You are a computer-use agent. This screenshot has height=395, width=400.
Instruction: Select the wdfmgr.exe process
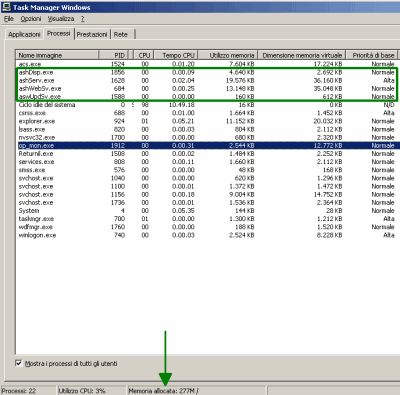coord(207,227)
